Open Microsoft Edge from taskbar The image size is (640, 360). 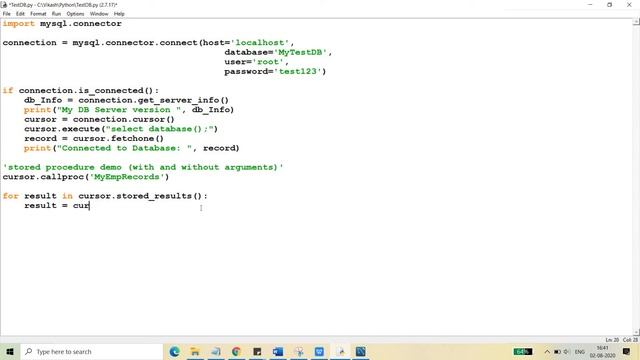(x=174, y=351)
